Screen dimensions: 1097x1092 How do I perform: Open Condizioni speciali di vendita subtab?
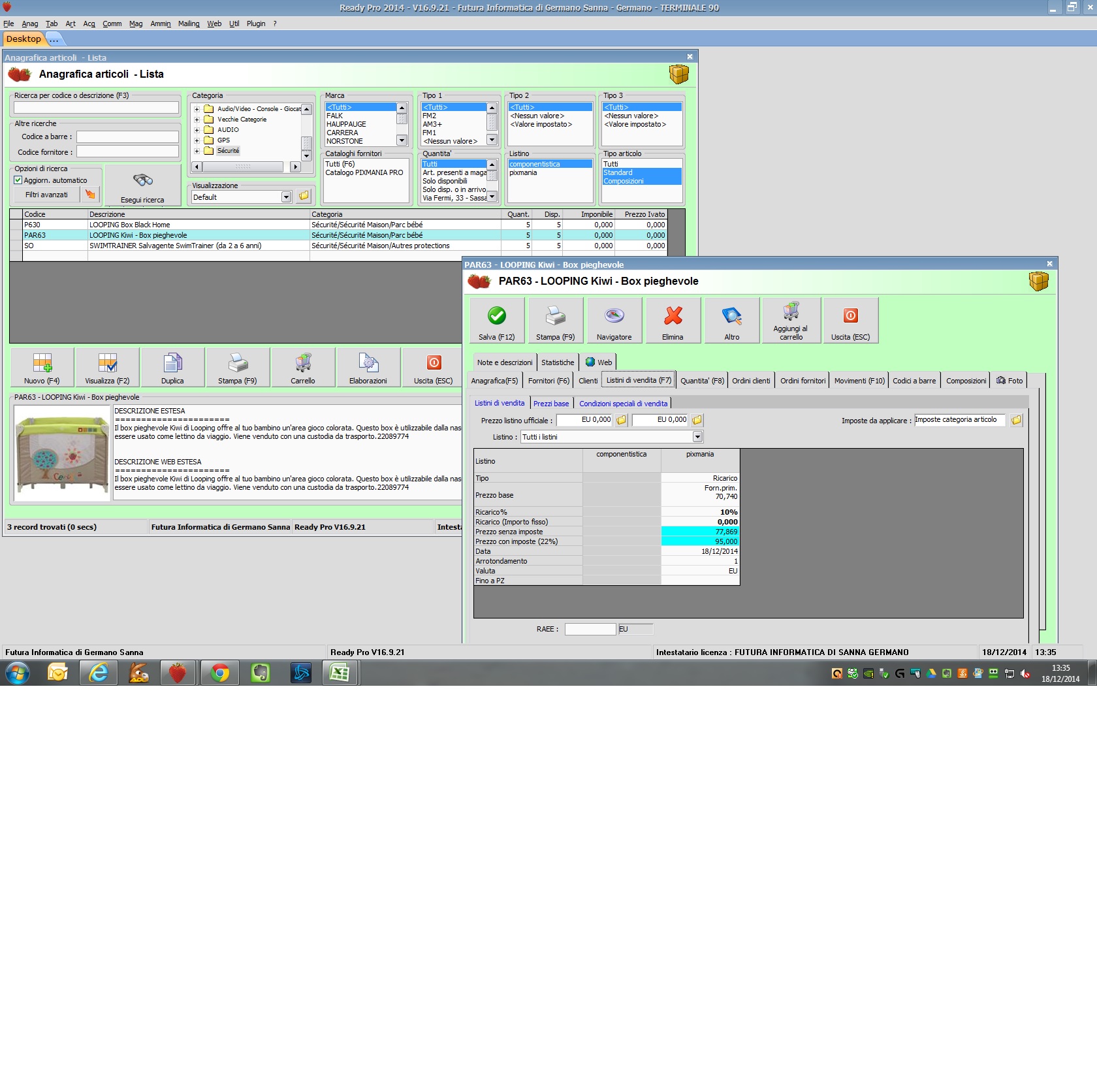click(x=623, y=404)
